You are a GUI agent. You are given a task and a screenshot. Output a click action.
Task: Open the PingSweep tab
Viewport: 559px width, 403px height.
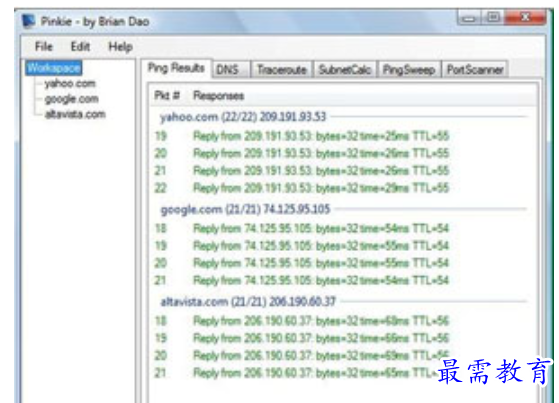pos(409,70)
